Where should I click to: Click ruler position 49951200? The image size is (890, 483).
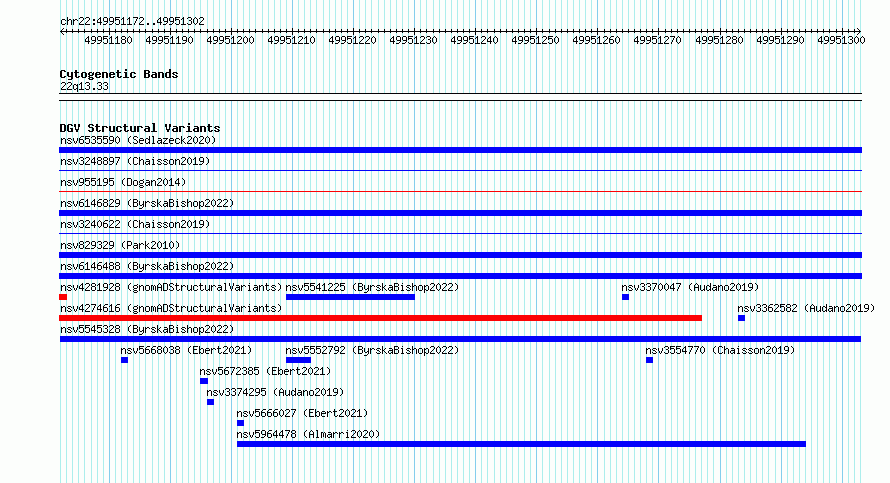point(230,40)
